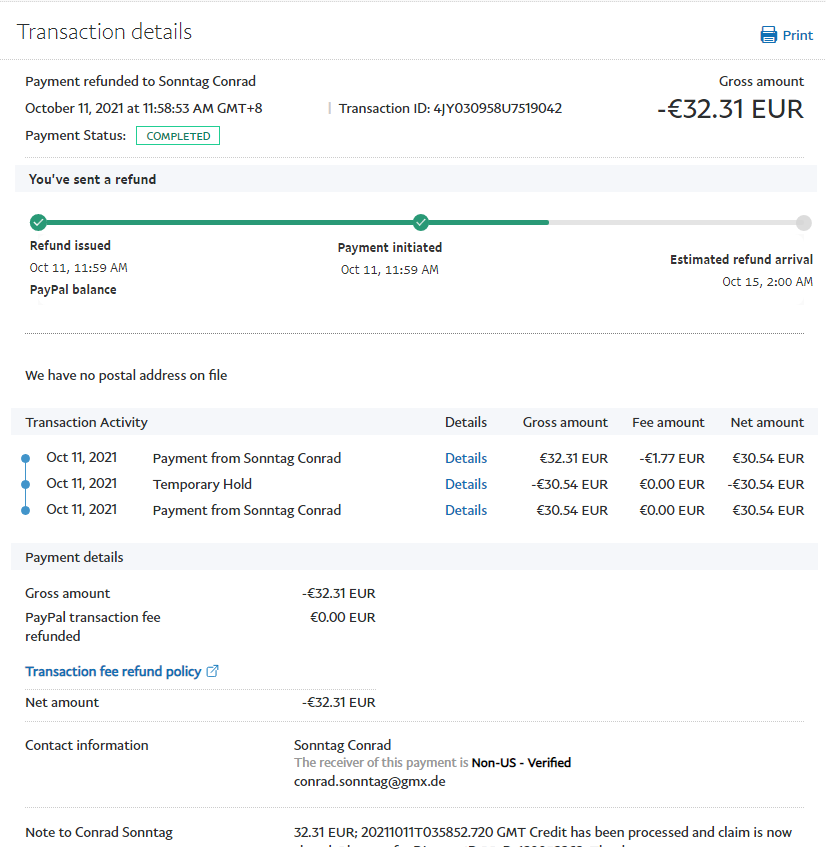Click the printer icon
Screen dimensions: 826x847
click(768, 35)
